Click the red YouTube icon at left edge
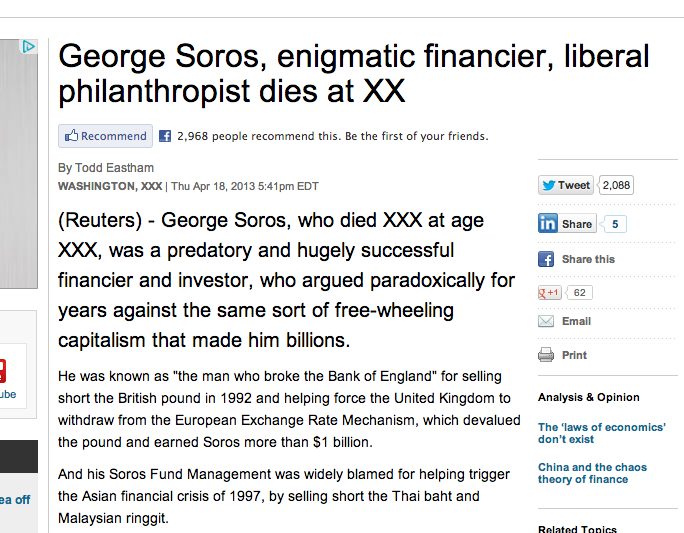Screen dimensions: 684x533 (3, 371)
